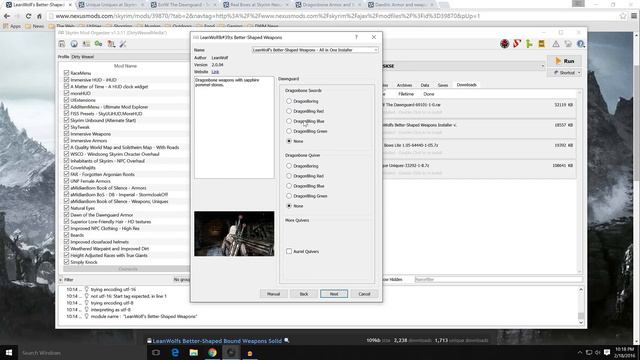
Task: Open File Explorer from the taskbar
Action: point(194,352)
